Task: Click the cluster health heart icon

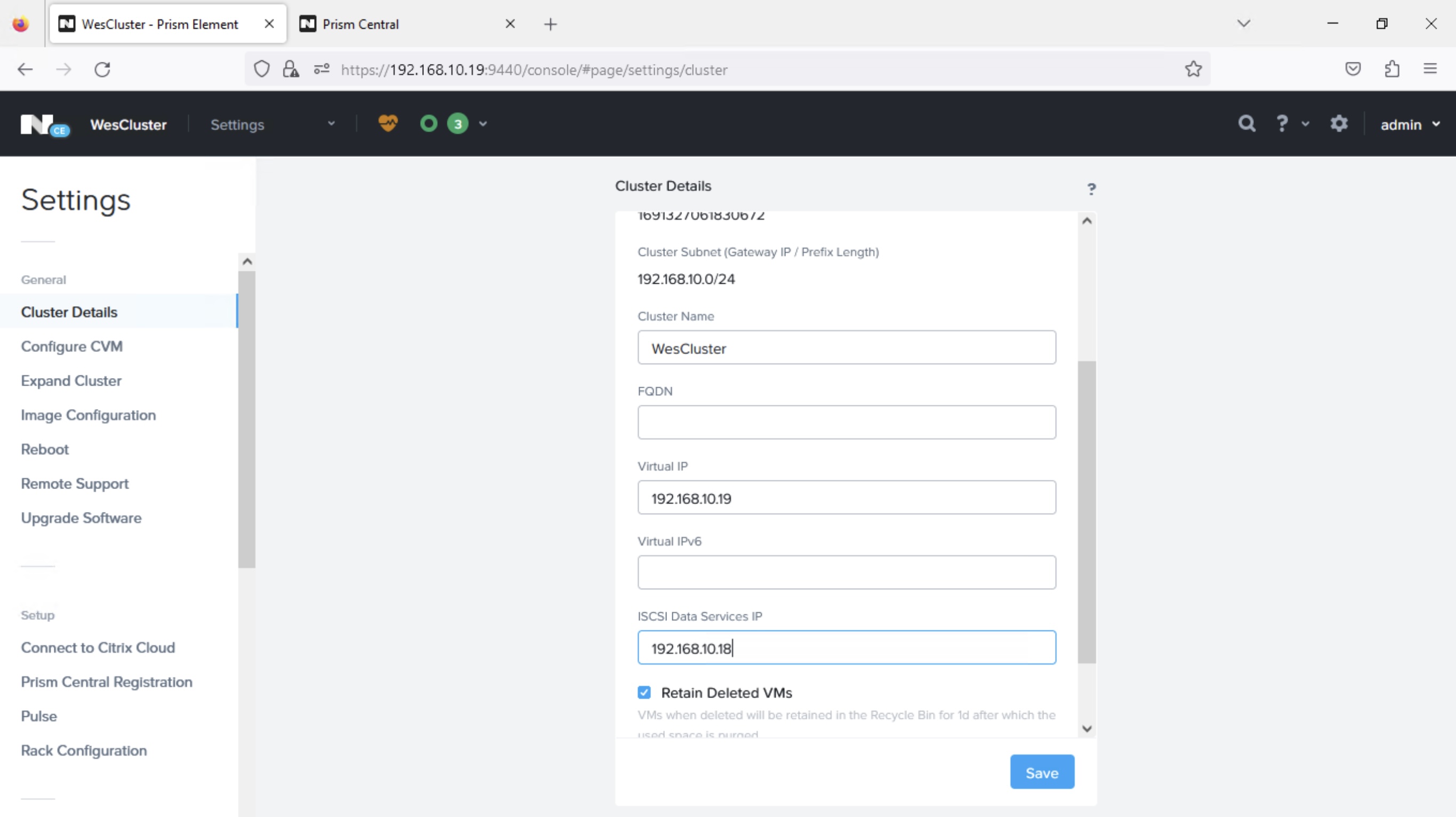Action: click(388, 123)
